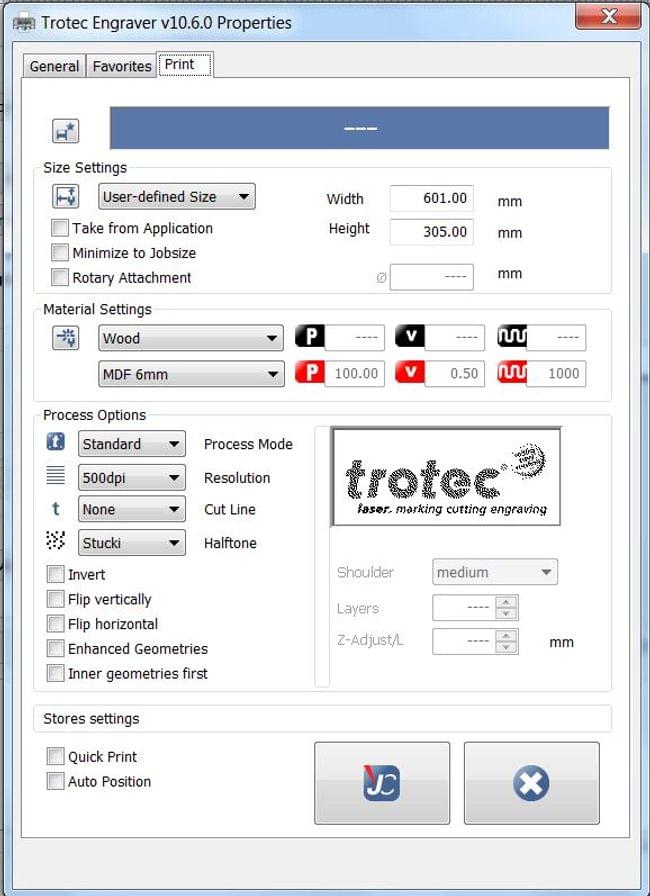This screenshot has height=896, width=650.
Task: Click the Halftone dither pattern icon
Action: 55,541
